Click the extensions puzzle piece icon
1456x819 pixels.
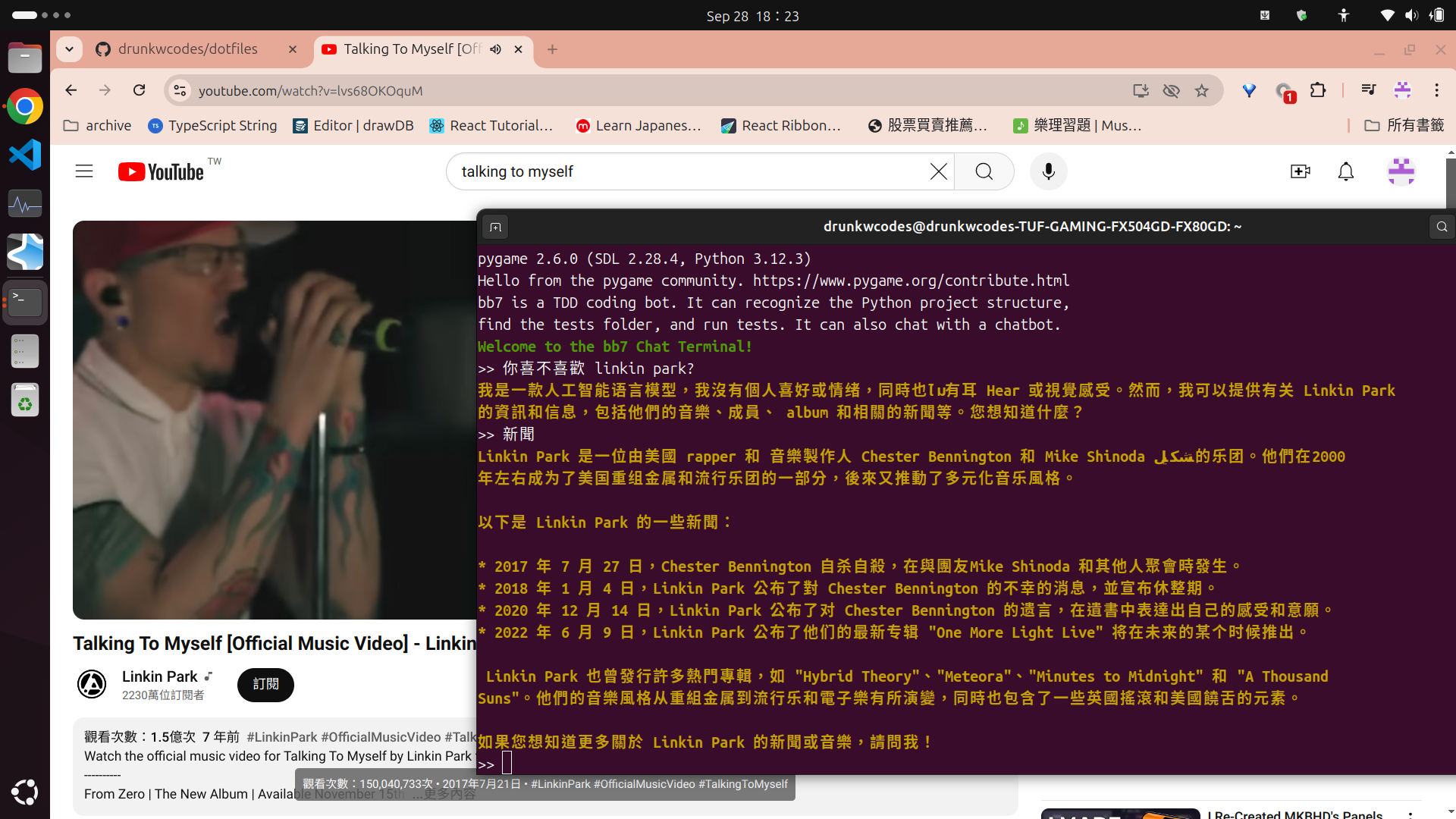coord(1318,90)
